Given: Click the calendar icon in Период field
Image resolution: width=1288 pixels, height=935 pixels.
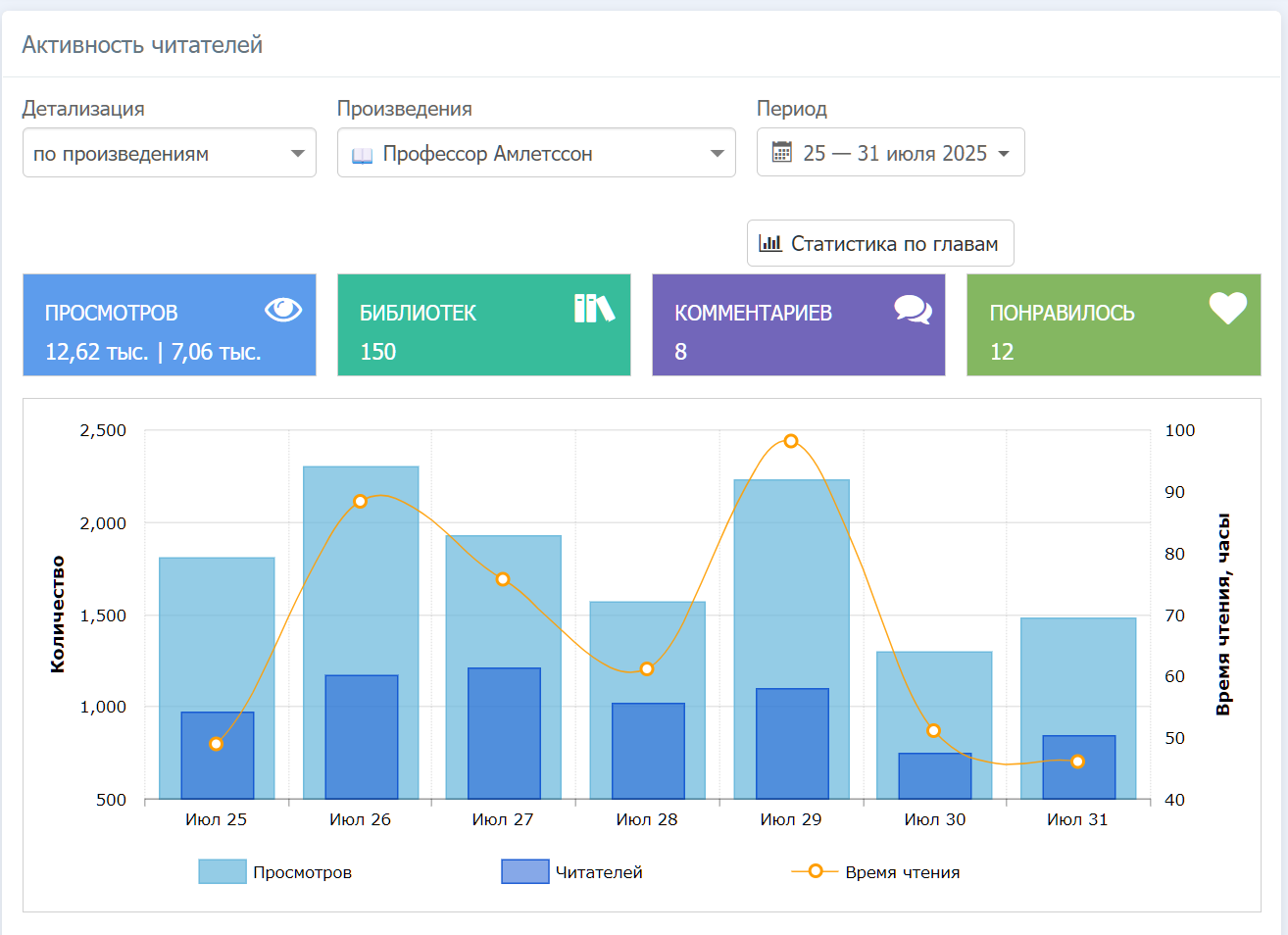Looking at the screenshot, I should pyautogui.click(x=781, y=152).
